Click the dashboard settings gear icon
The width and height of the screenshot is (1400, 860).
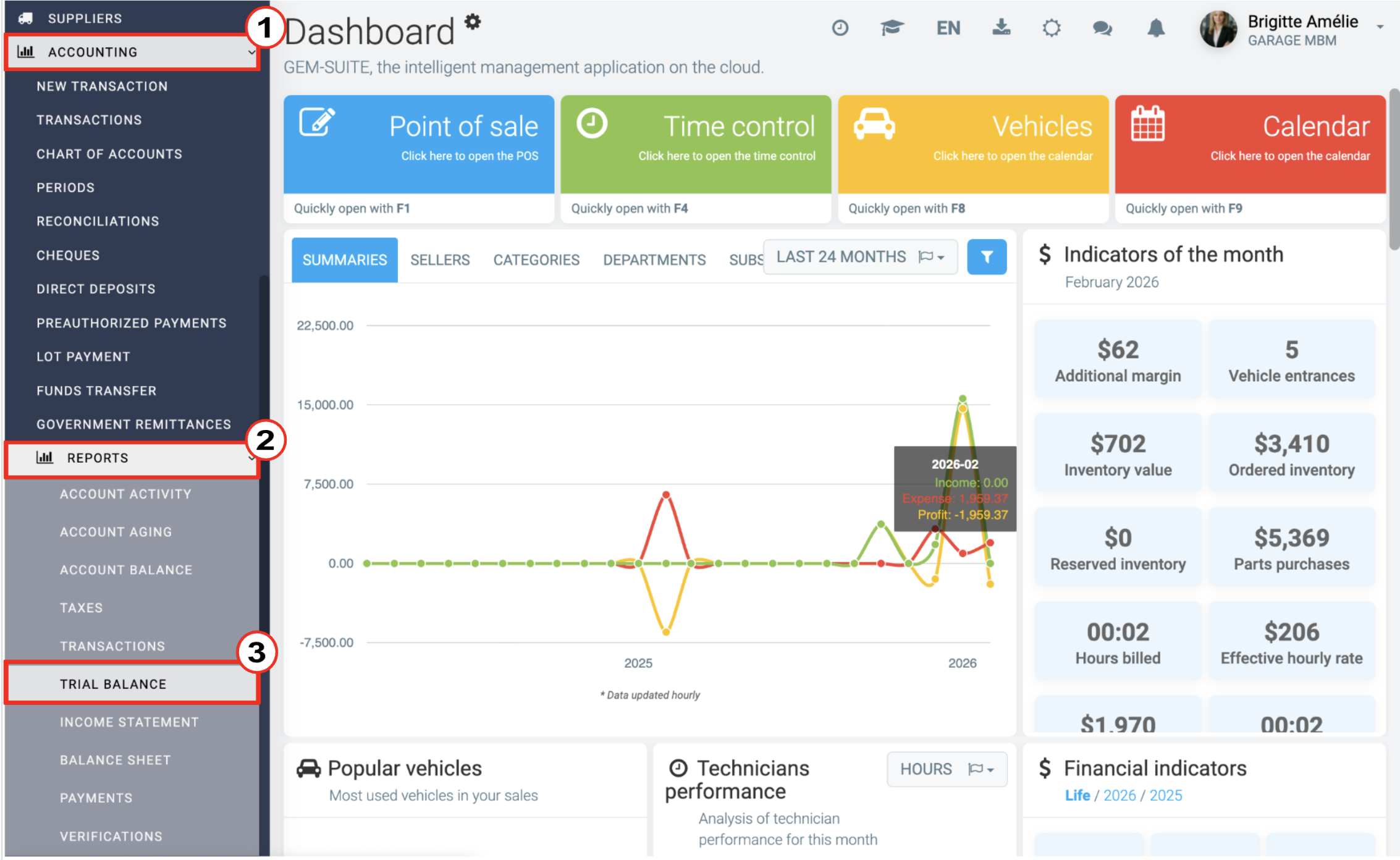pos(473,22)
